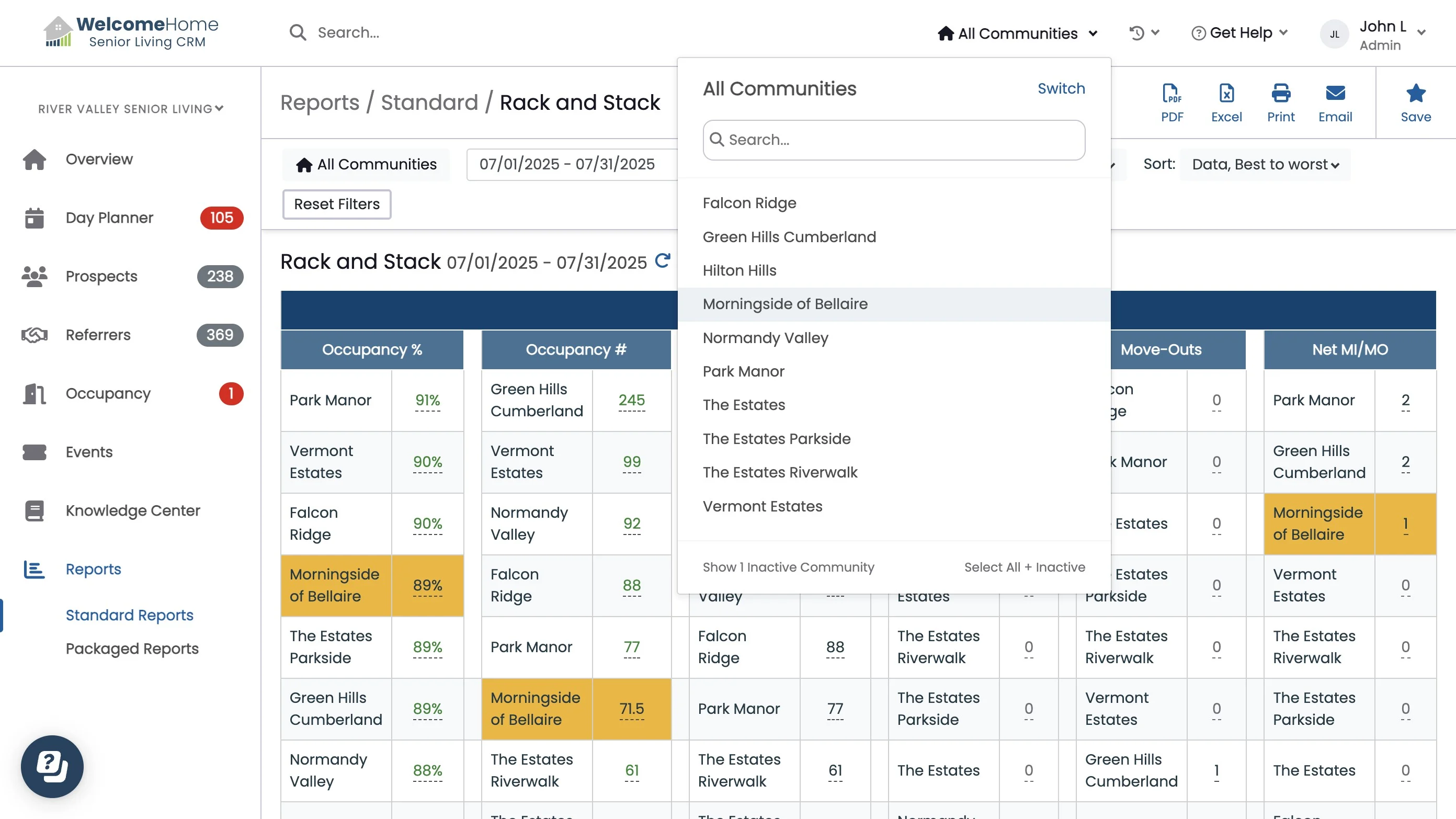Click the Print icon

(x=1280, y=103)
